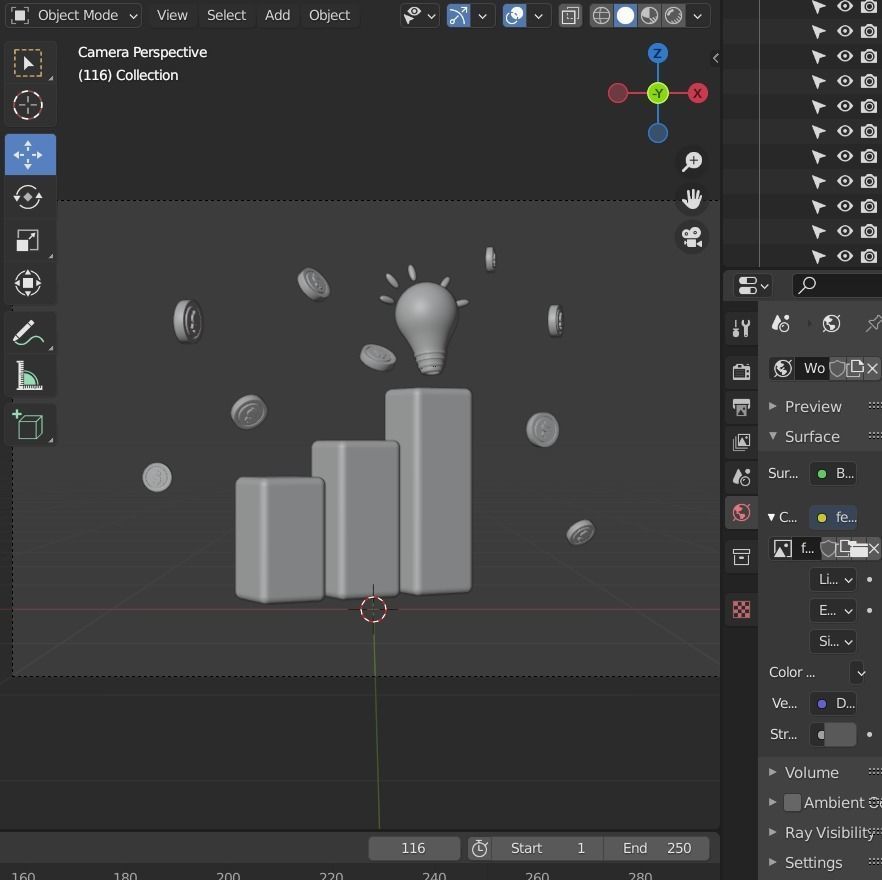
Task: Choose the Measure ruler tool
Action: (28, 375)
